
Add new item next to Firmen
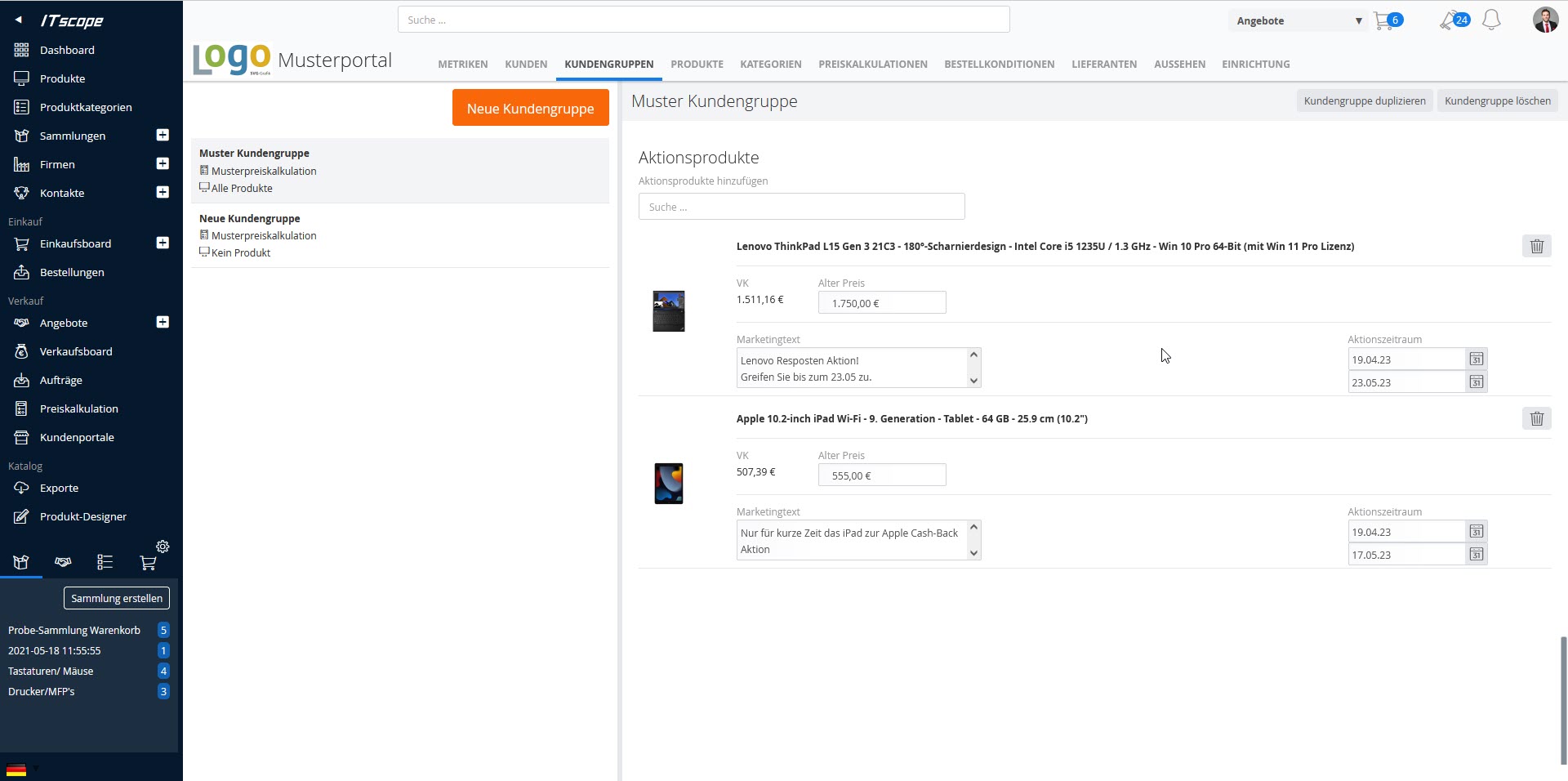tap(163, 163)
